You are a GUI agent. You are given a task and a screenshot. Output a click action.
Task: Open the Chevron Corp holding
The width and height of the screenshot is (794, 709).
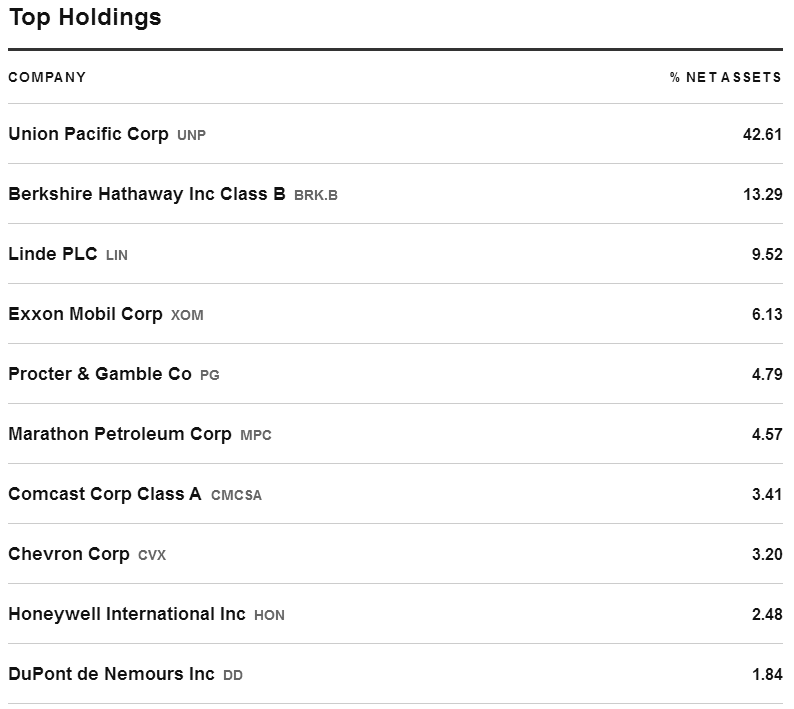click(x=69, y=554)
